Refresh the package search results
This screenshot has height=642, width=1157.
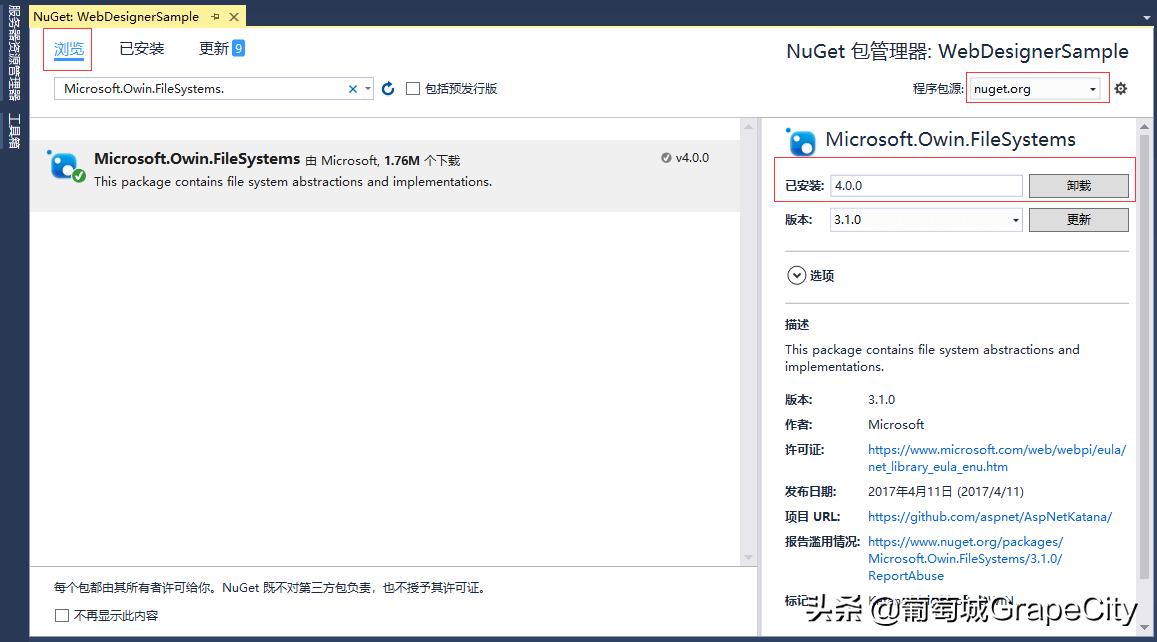coord(388,88)
